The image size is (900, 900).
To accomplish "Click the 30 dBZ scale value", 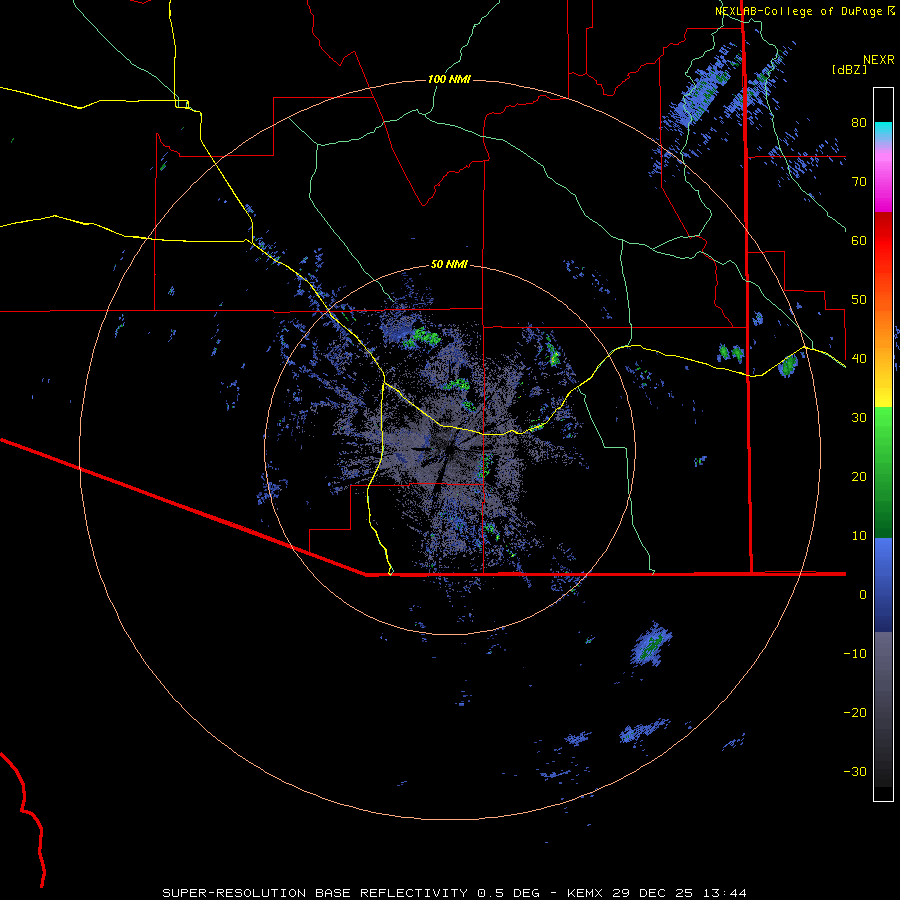I will [x=859, y=418].
